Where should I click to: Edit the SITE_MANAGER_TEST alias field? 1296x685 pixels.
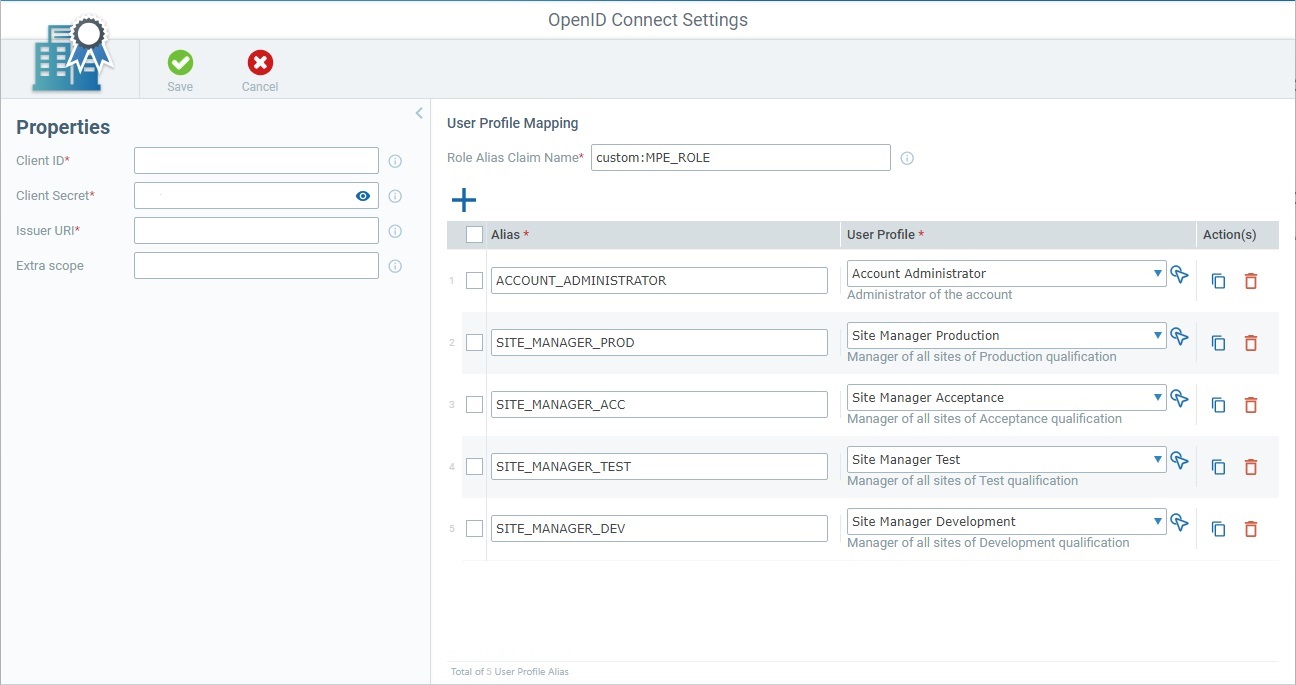coord(659,467)
